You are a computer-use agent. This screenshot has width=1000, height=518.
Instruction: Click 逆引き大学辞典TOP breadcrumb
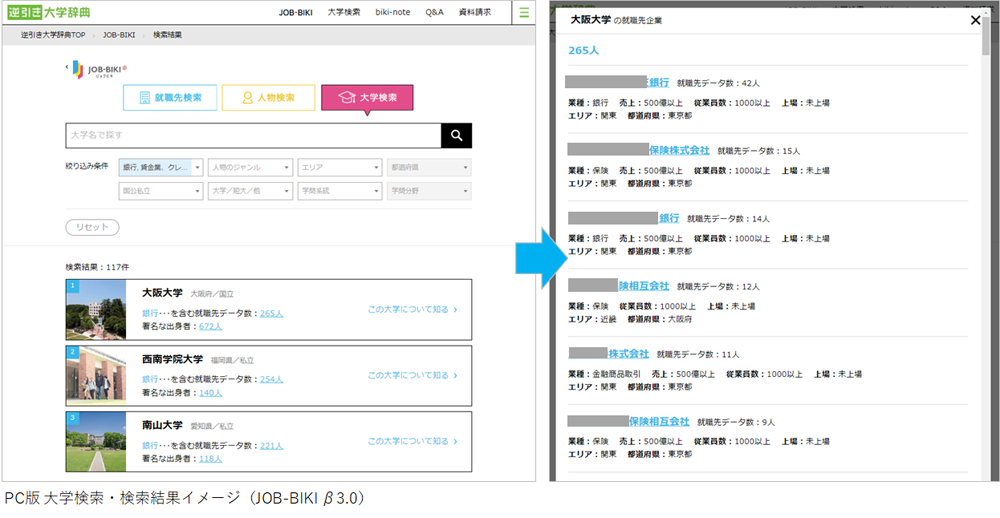pos(53,35)
